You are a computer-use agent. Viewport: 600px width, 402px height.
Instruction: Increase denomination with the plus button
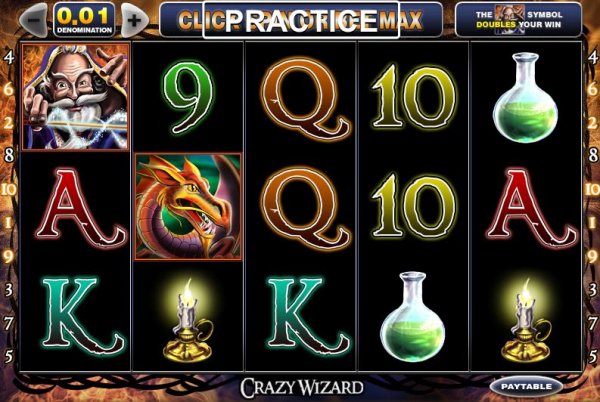click(x=135, y=20)
